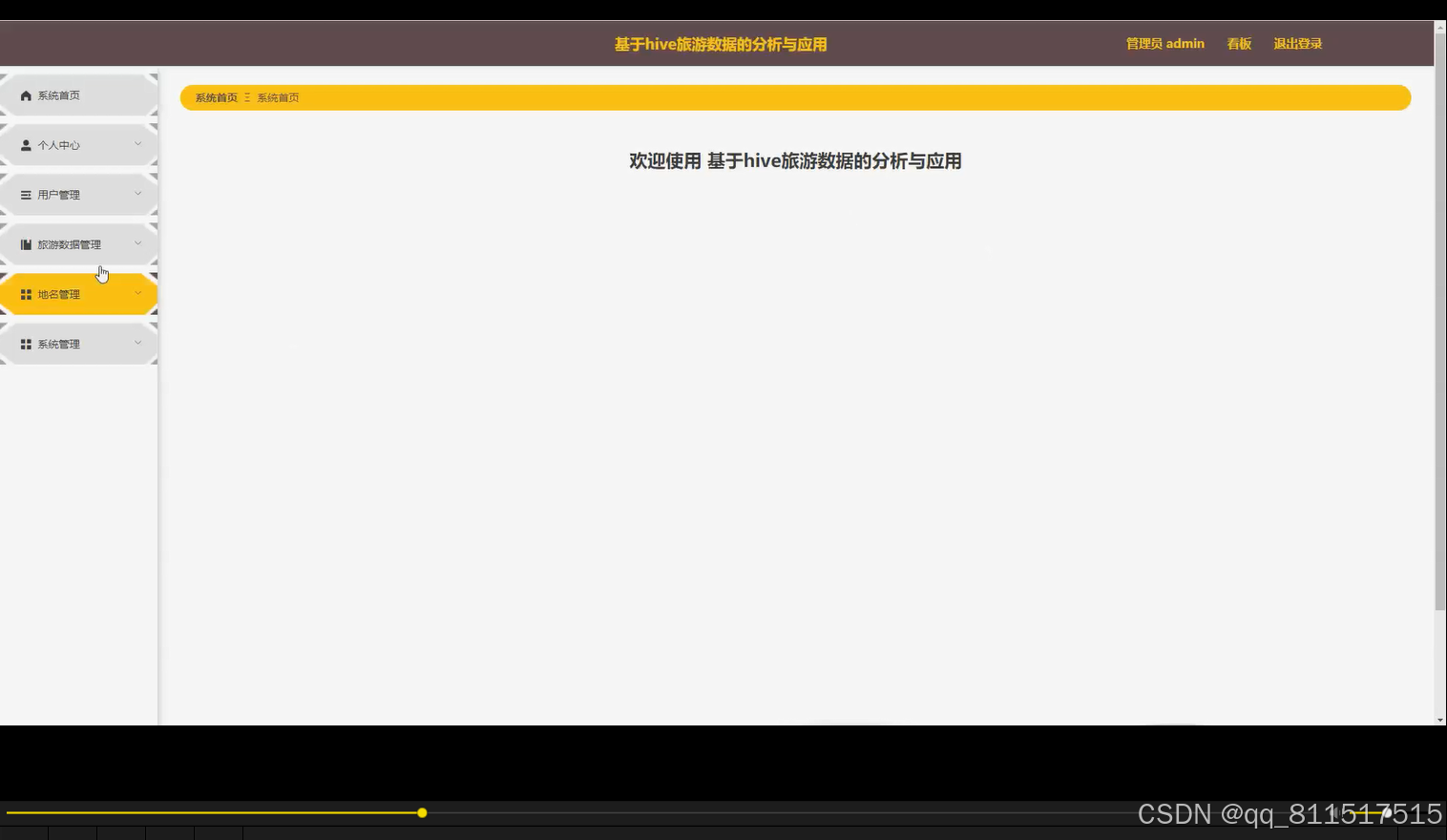Viewport: 1447px width, 840px height.
Task: Click the chart icon beside 旅游数据管理
Action: [26, 243]
